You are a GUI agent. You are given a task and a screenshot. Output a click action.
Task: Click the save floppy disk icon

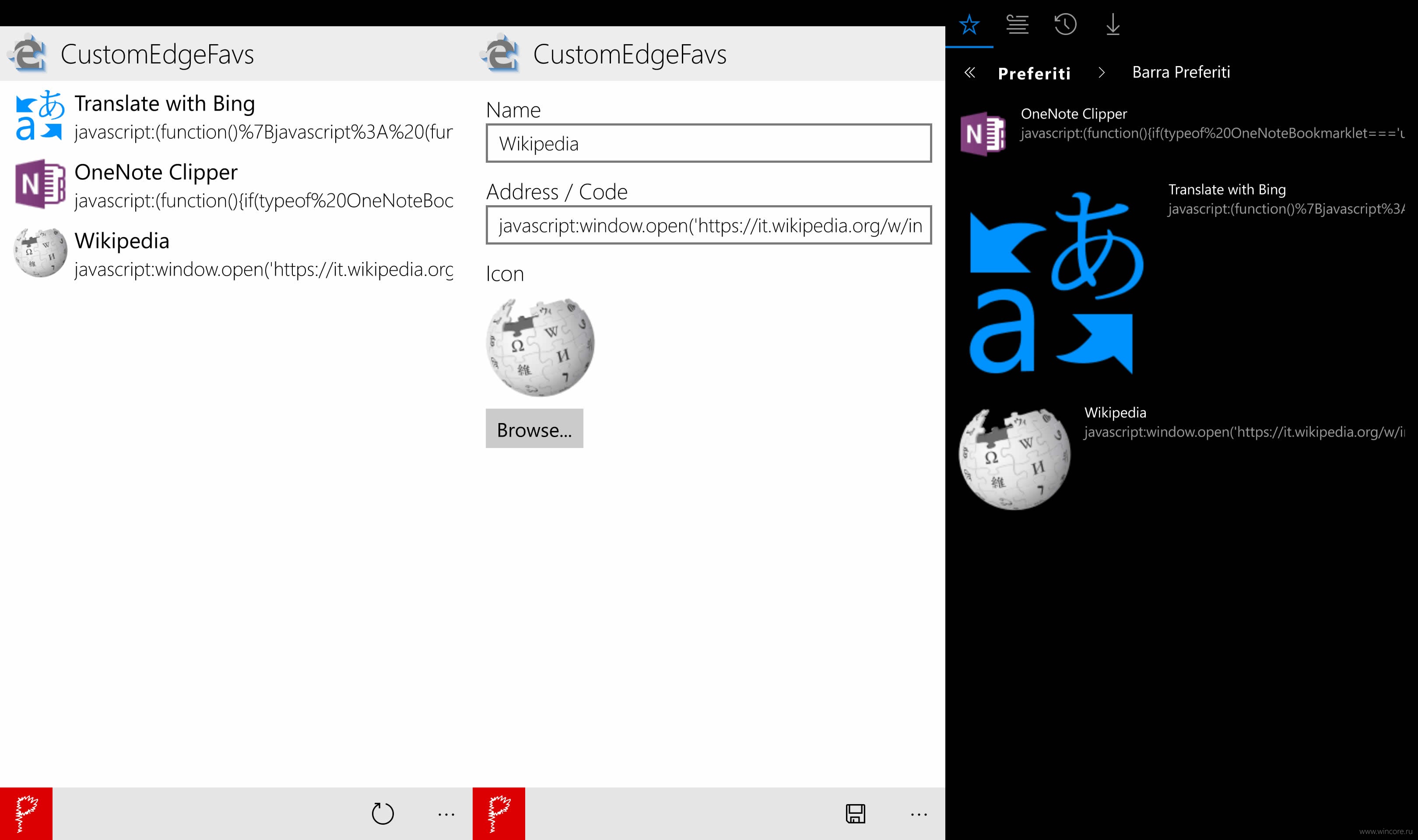click(x=855, y=813)
